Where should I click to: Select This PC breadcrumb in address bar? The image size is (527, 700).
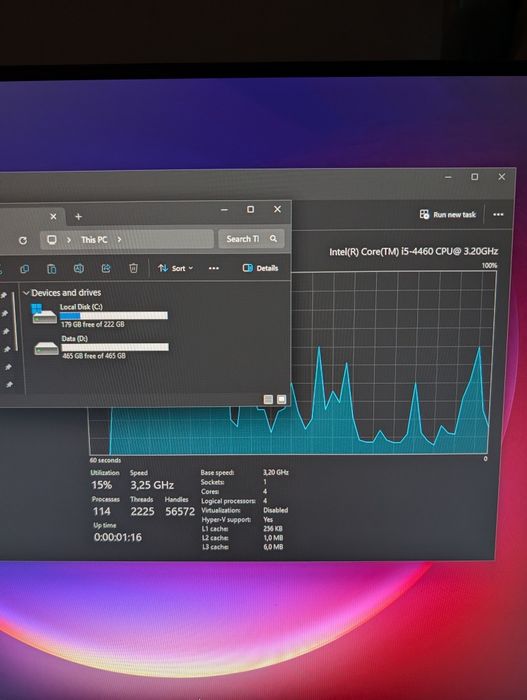pyautogui.click(x=94, y=240)
